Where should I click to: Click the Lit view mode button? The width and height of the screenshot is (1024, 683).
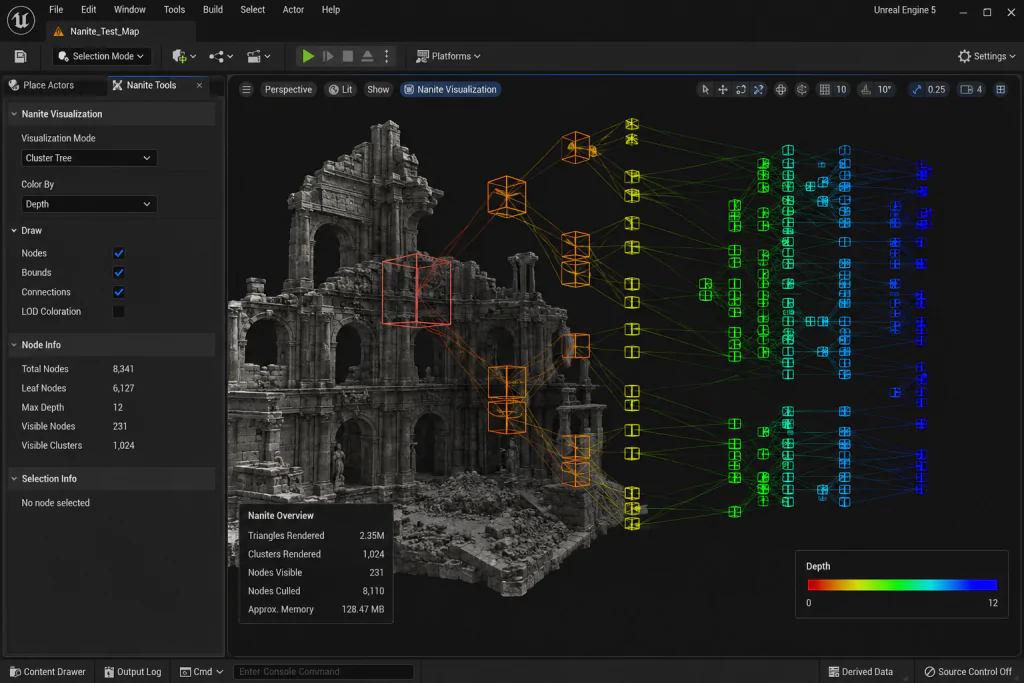[x=340, y=89]
